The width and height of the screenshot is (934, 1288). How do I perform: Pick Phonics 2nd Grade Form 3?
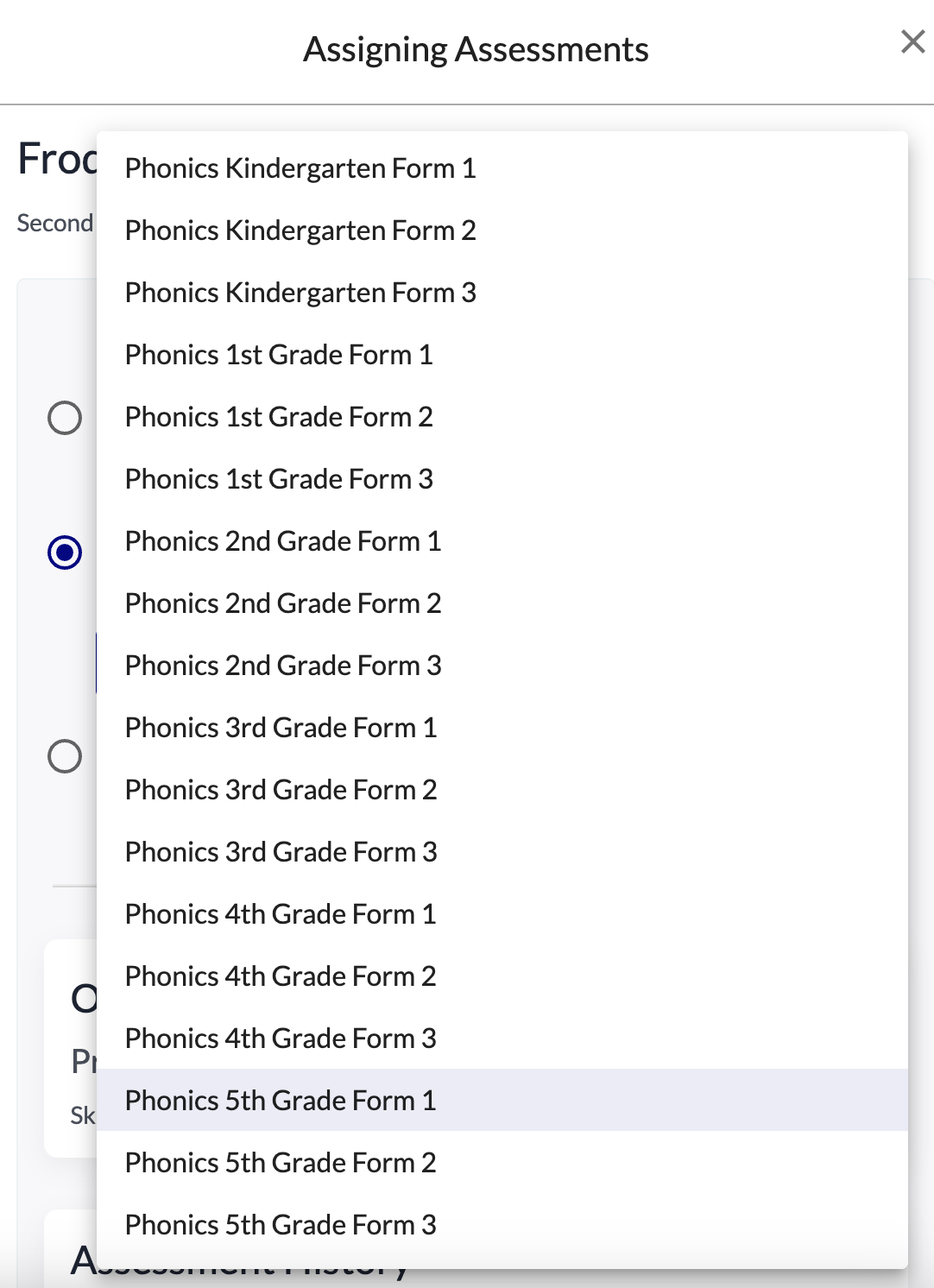283,666
